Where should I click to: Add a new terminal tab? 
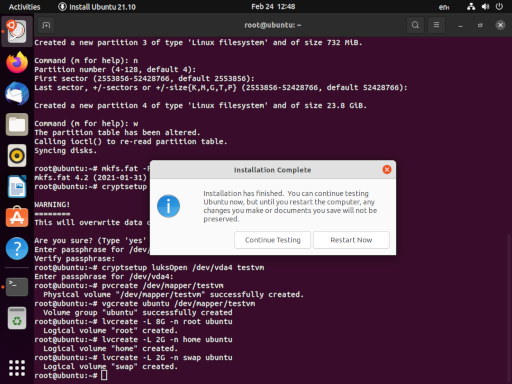tap(46, 25)
